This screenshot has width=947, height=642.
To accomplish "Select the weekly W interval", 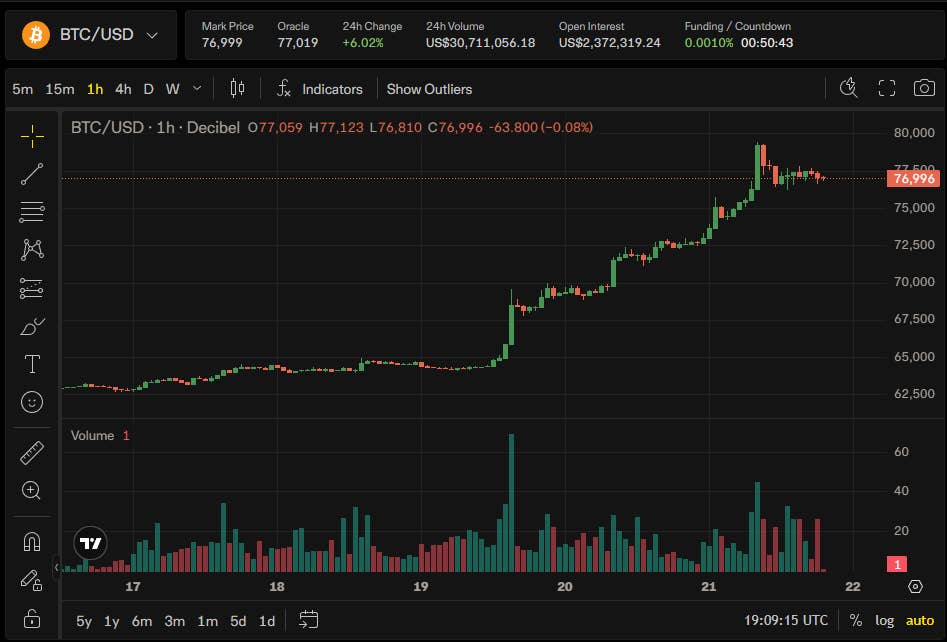I will tap(173, 89).
